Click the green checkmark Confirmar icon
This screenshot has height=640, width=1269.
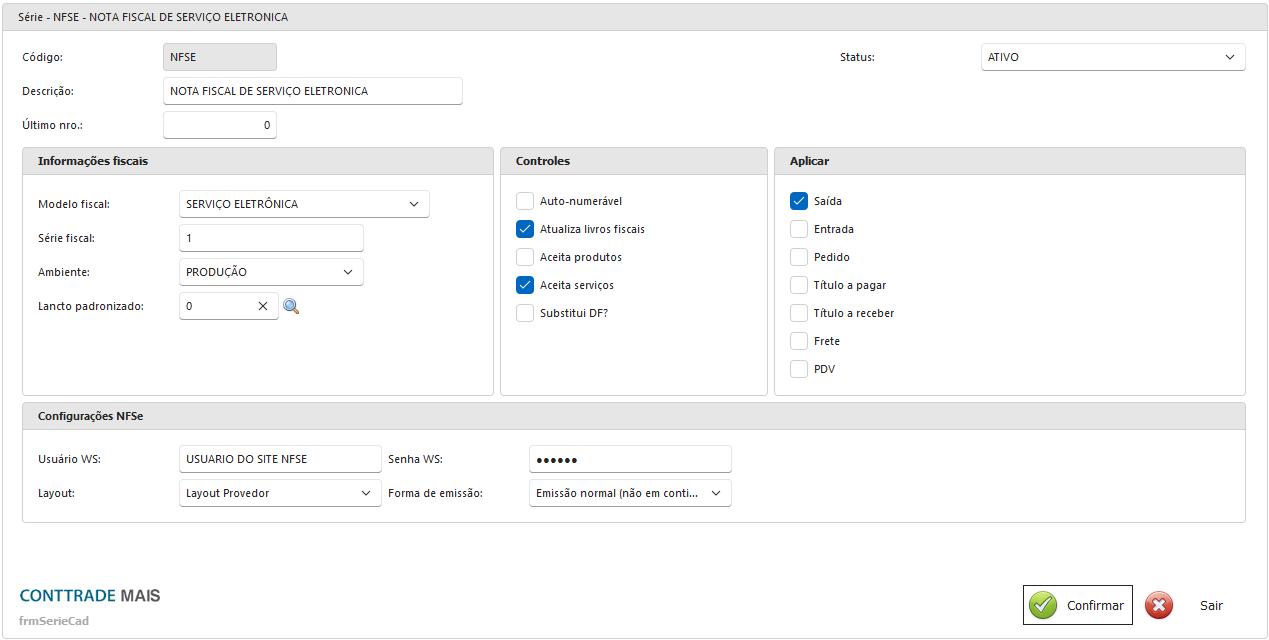pos(1043,605)
